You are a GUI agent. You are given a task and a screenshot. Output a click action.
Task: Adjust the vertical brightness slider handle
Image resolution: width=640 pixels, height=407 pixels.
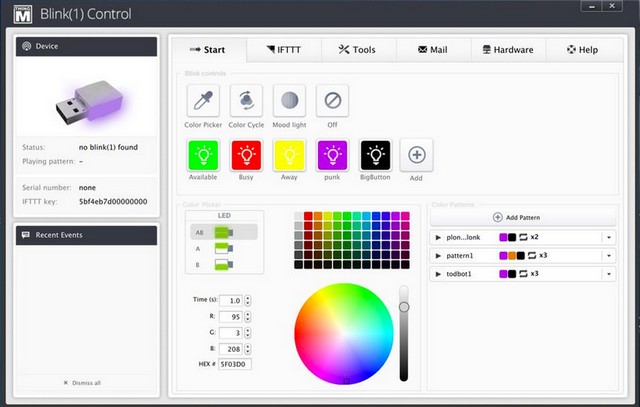coord(404,307)
